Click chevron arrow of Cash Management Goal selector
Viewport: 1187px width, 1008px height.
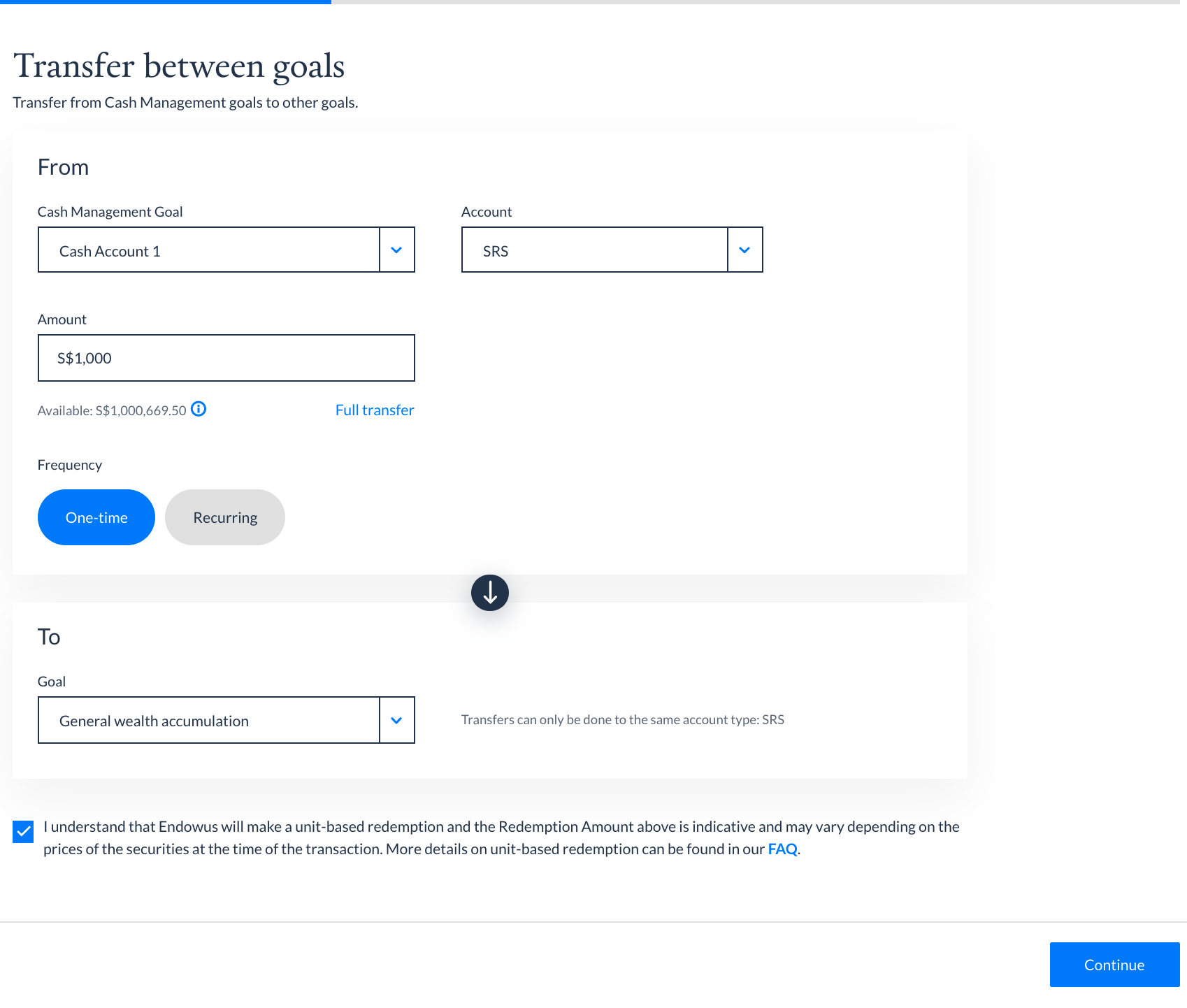(396, 250)
